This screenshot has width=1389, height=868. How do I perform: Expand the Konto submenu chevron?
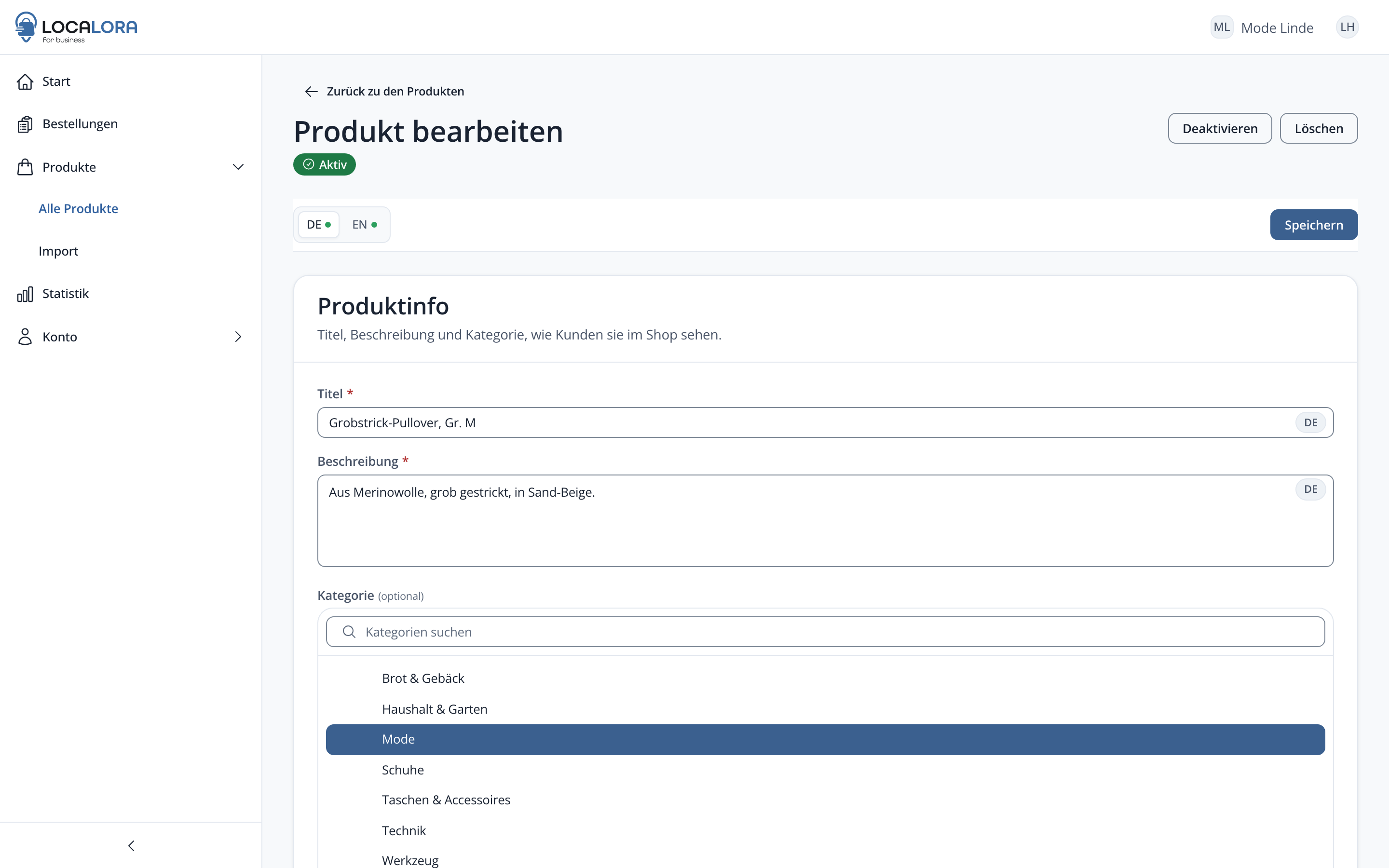click(x=238, y=337)
